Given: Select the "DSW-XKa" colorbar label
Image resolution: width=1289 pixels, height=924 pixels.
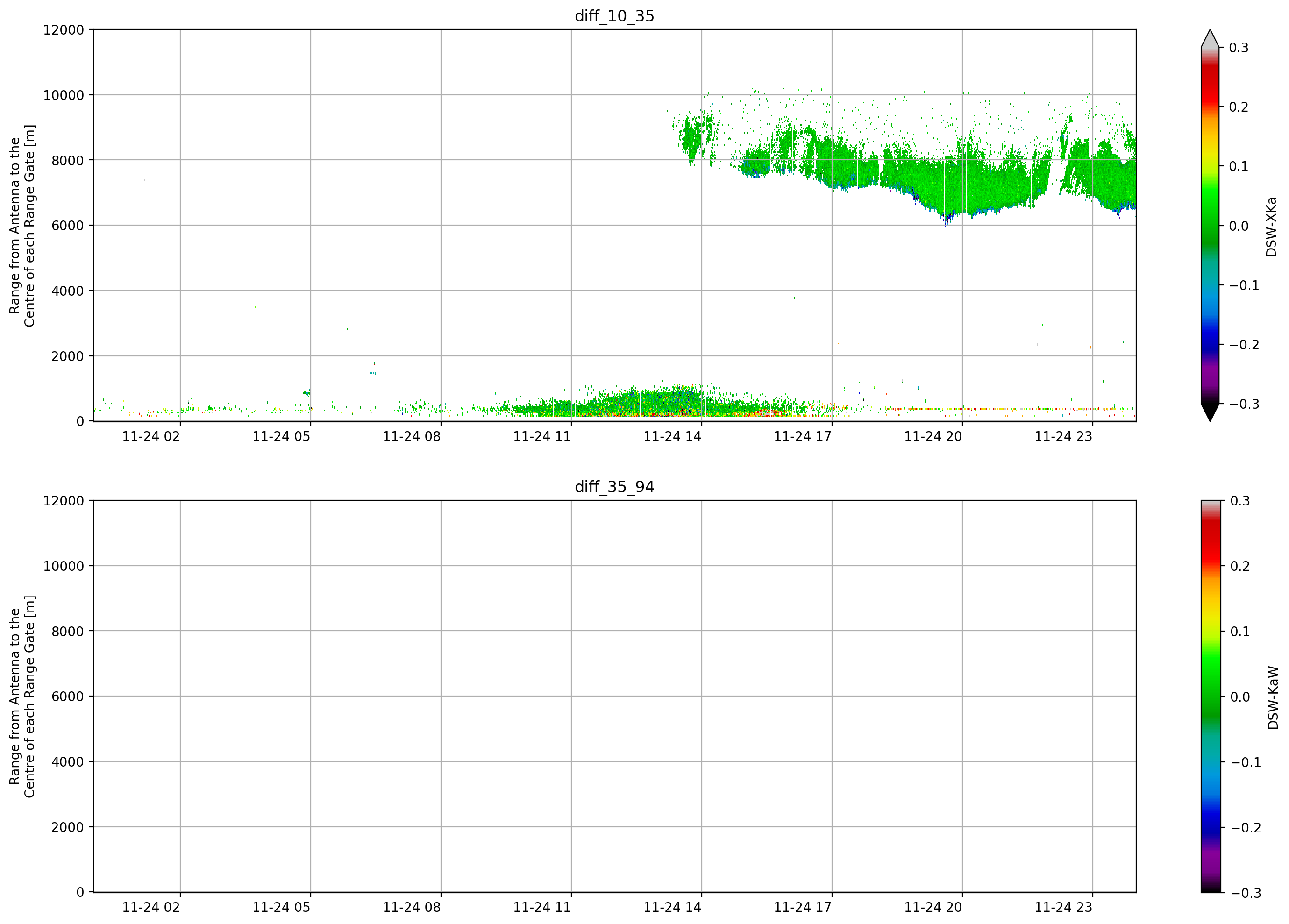Looking at the screenshot, I should click(x=1271, y=227).
